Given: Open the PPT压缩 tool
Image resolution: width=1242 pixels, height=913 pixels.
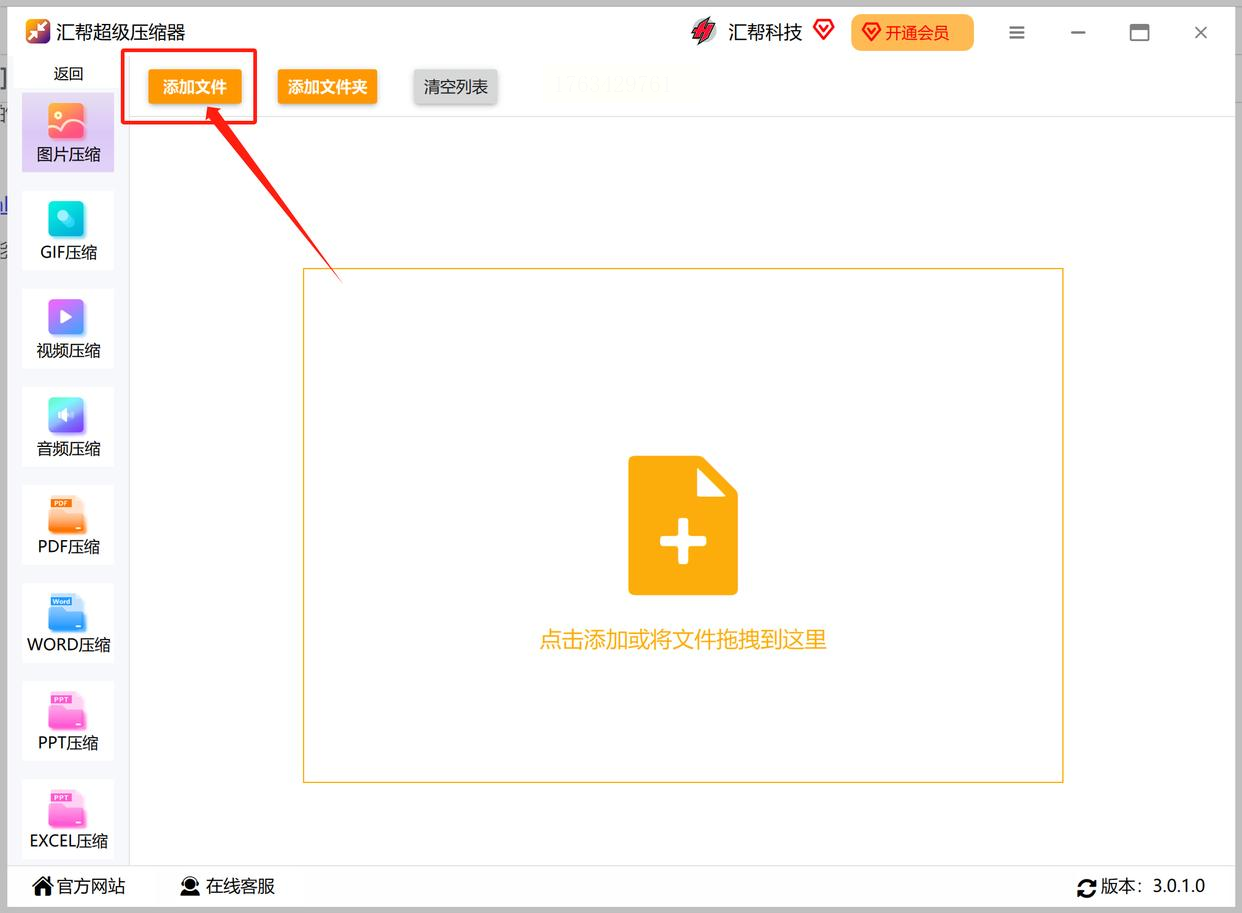Looking at the screenshot, I should 68,721.
